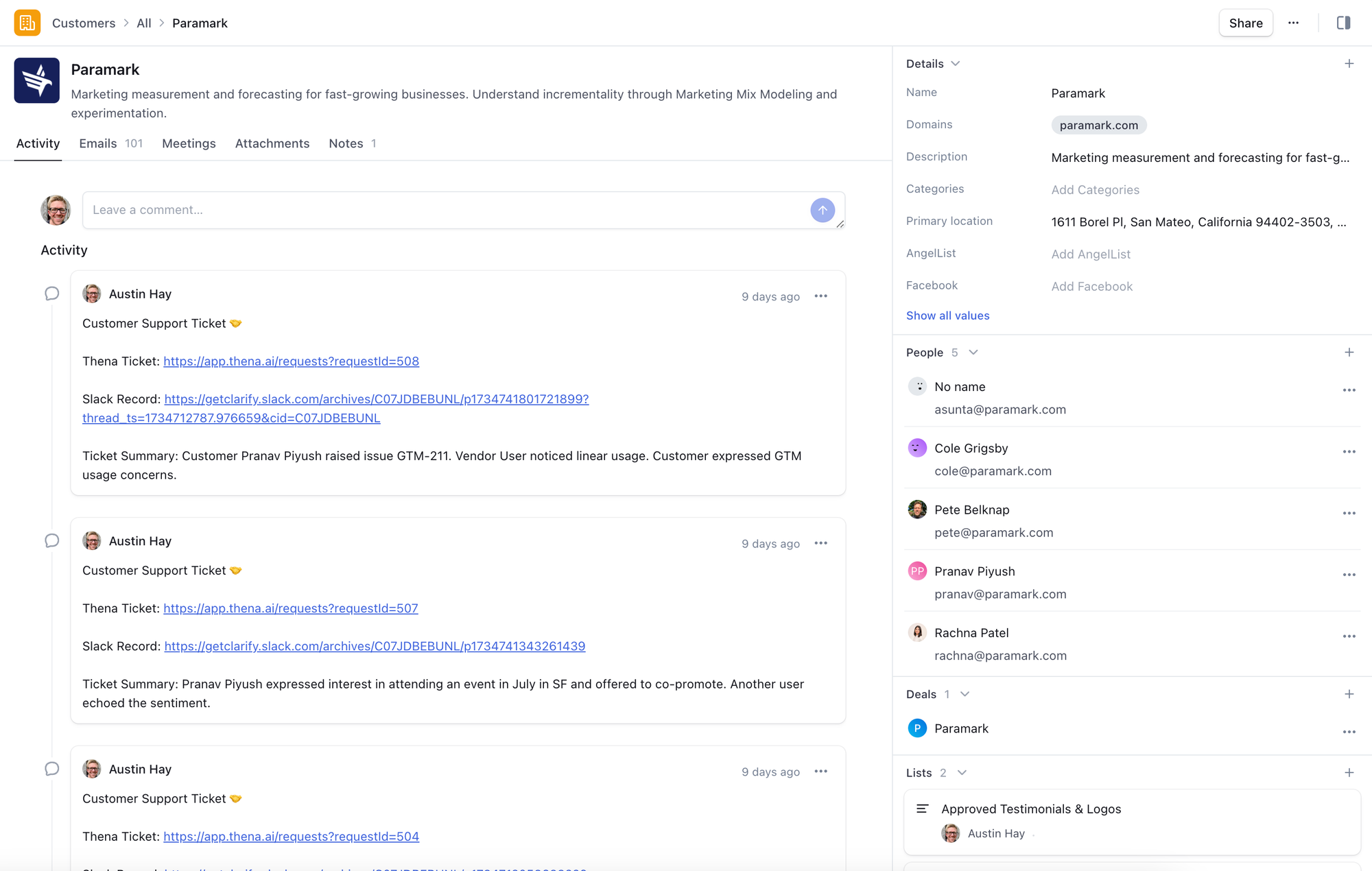The image size is (1372, 871).
Task: Open options menu on ticket 508 post
Action: [820, 296]
